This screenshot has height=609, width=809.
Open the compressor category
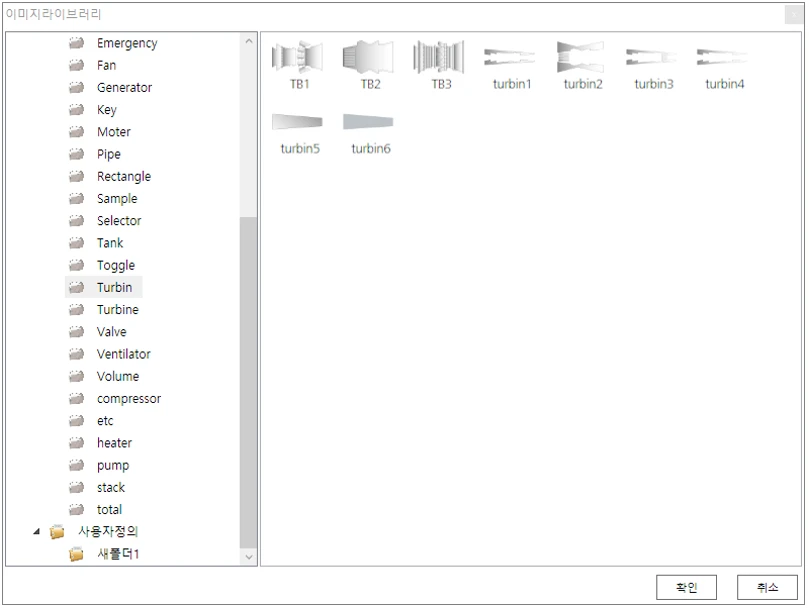point(129,398)
